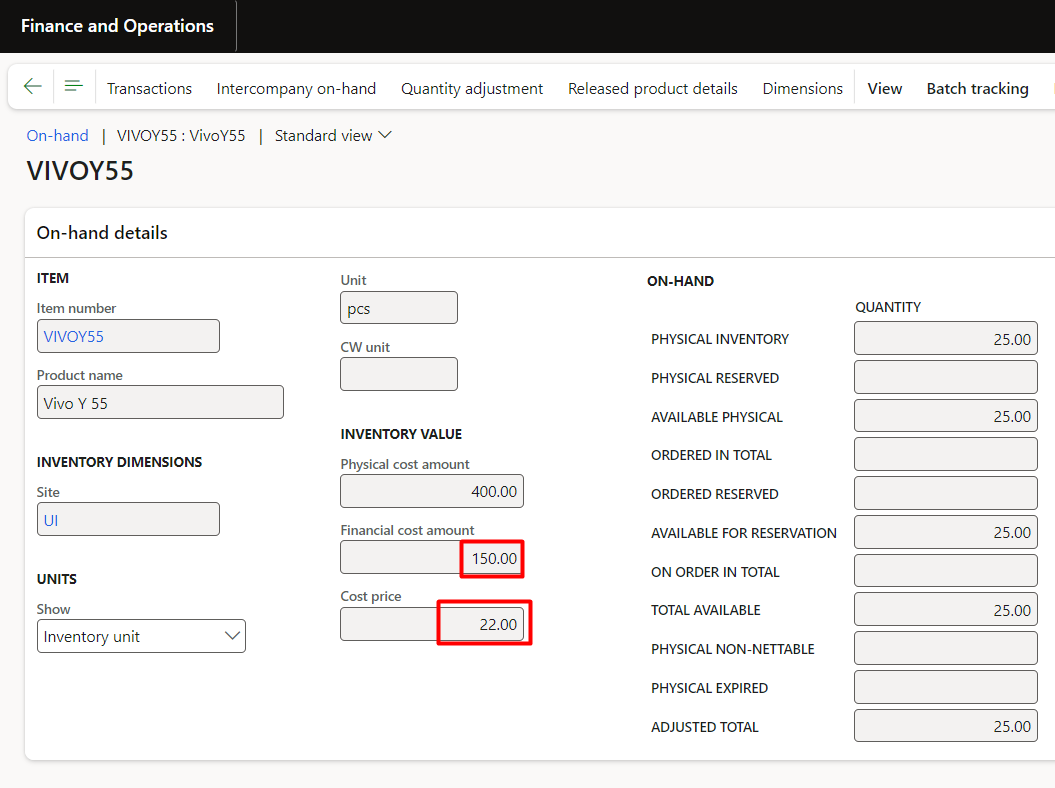Select Intercompany on-hand menu item

296,89
